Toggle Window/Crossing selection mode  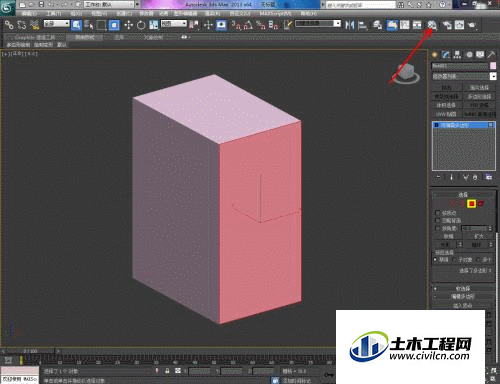point(114,25)
